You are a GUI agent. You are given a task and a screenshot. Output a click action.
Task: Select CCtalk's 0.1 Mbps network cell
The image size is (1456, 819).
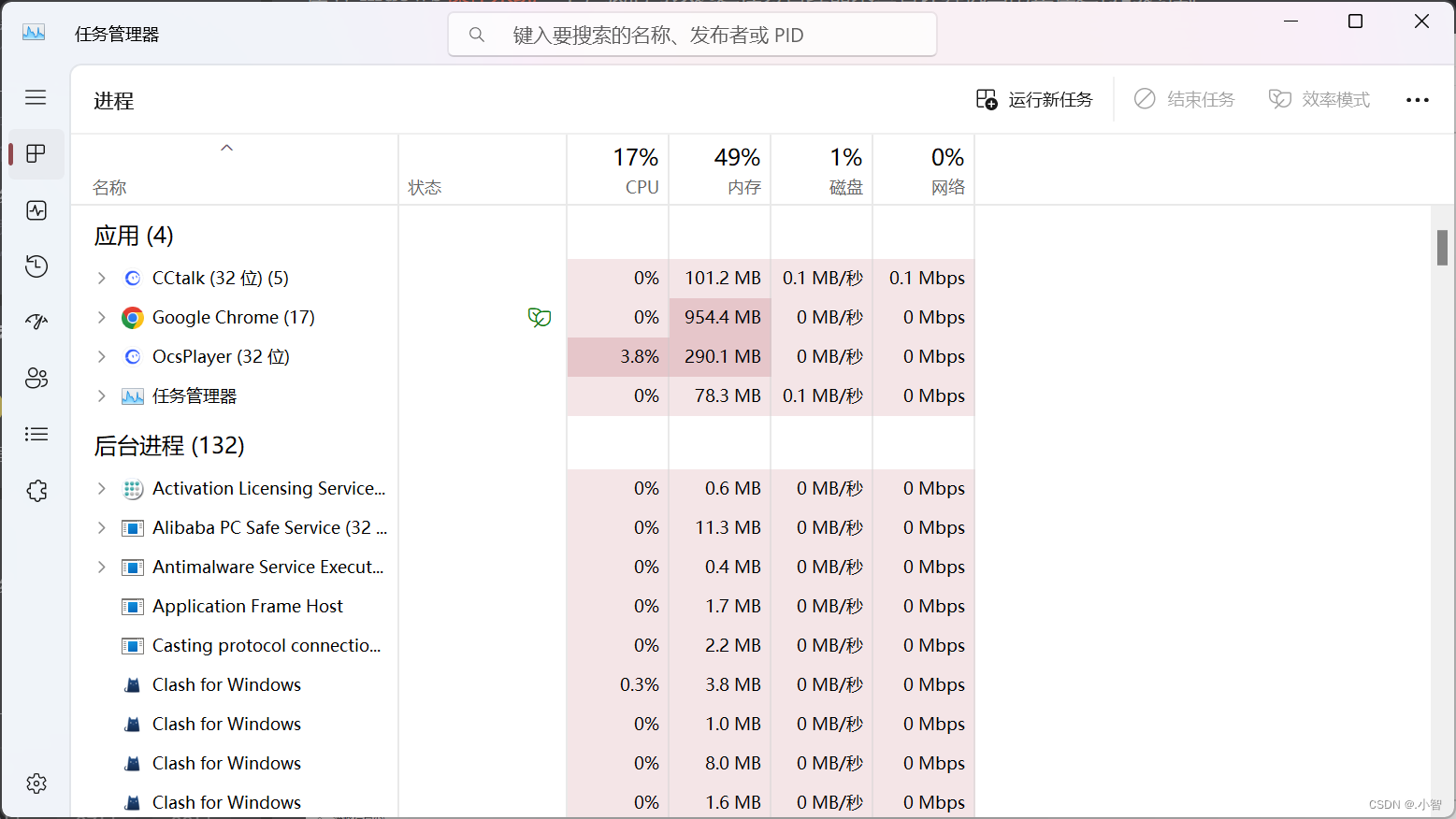[924, 279]
